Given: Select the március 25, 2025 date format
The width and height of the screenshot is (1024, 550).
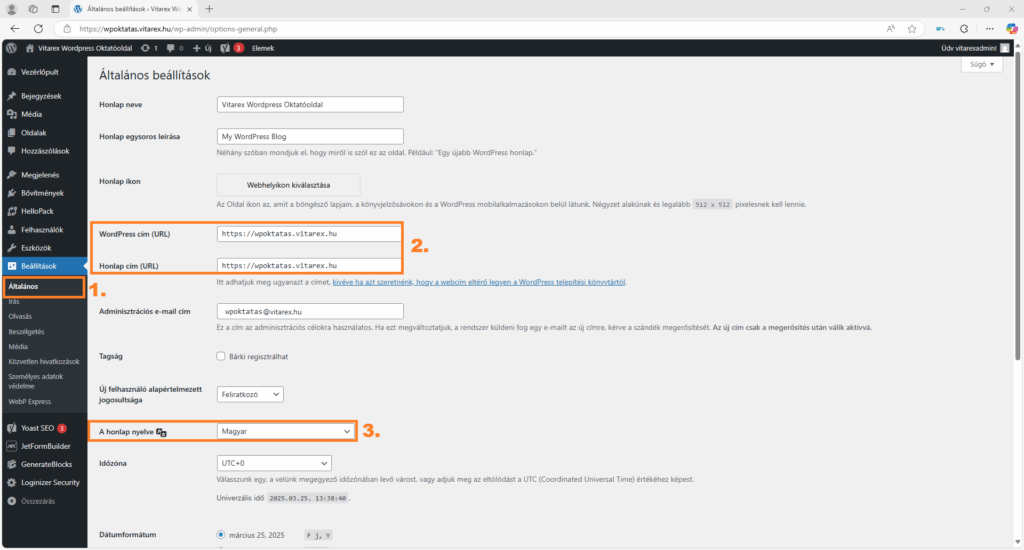Looking at the screenshot, I should [x=222, y=534].
